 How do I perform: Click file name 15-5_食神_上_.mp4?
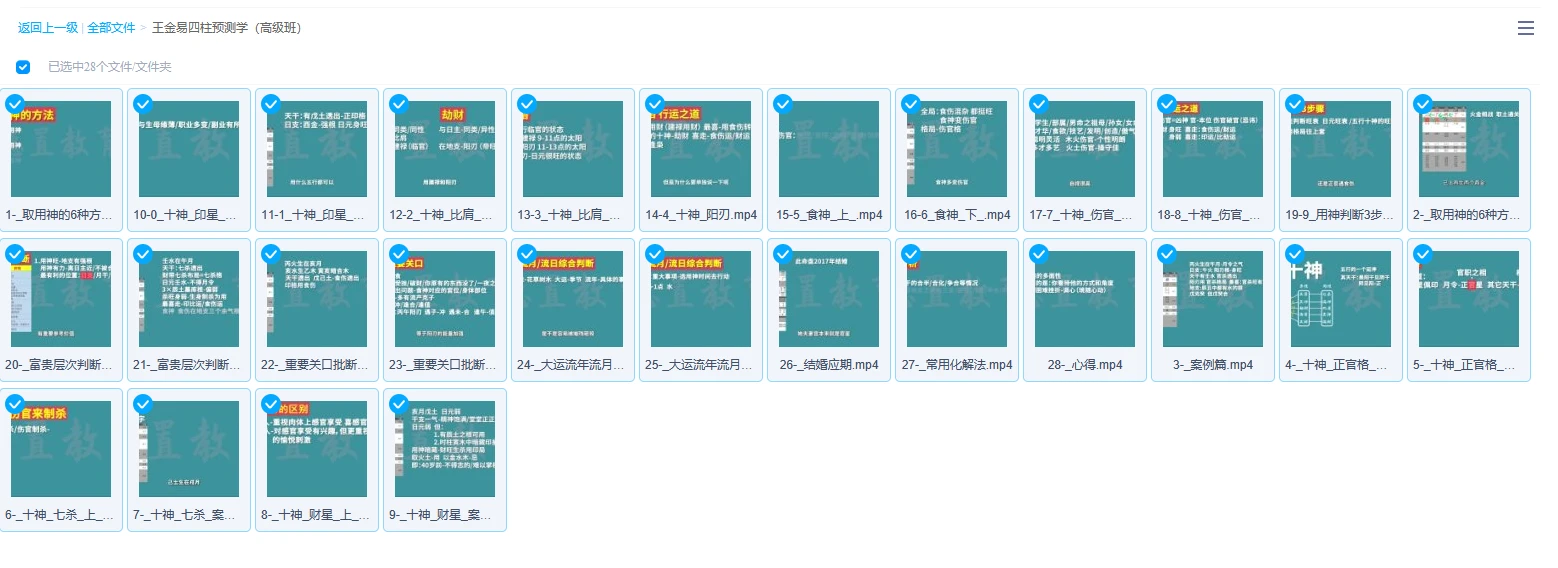click(x=829, y=215)
